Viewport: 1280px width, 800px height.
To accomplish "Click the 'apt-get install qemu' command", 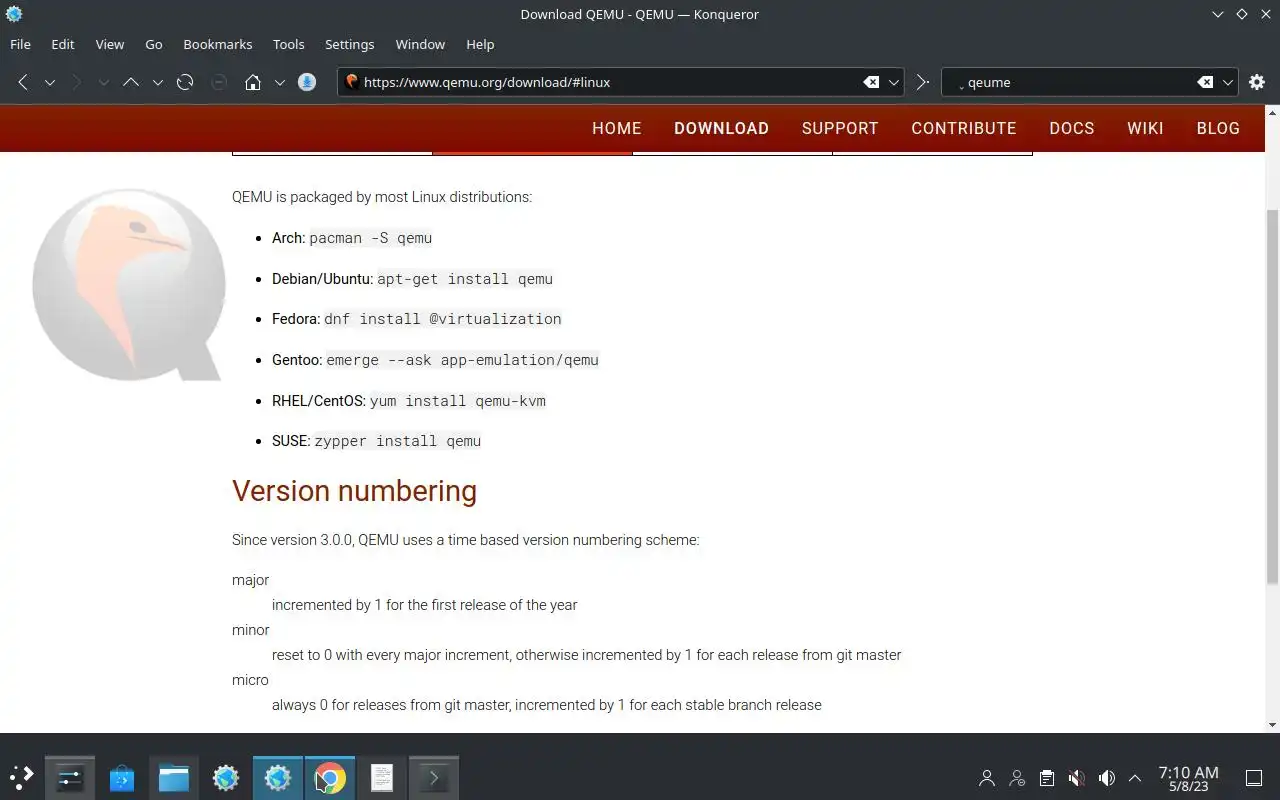I will (x=465, y=279).
